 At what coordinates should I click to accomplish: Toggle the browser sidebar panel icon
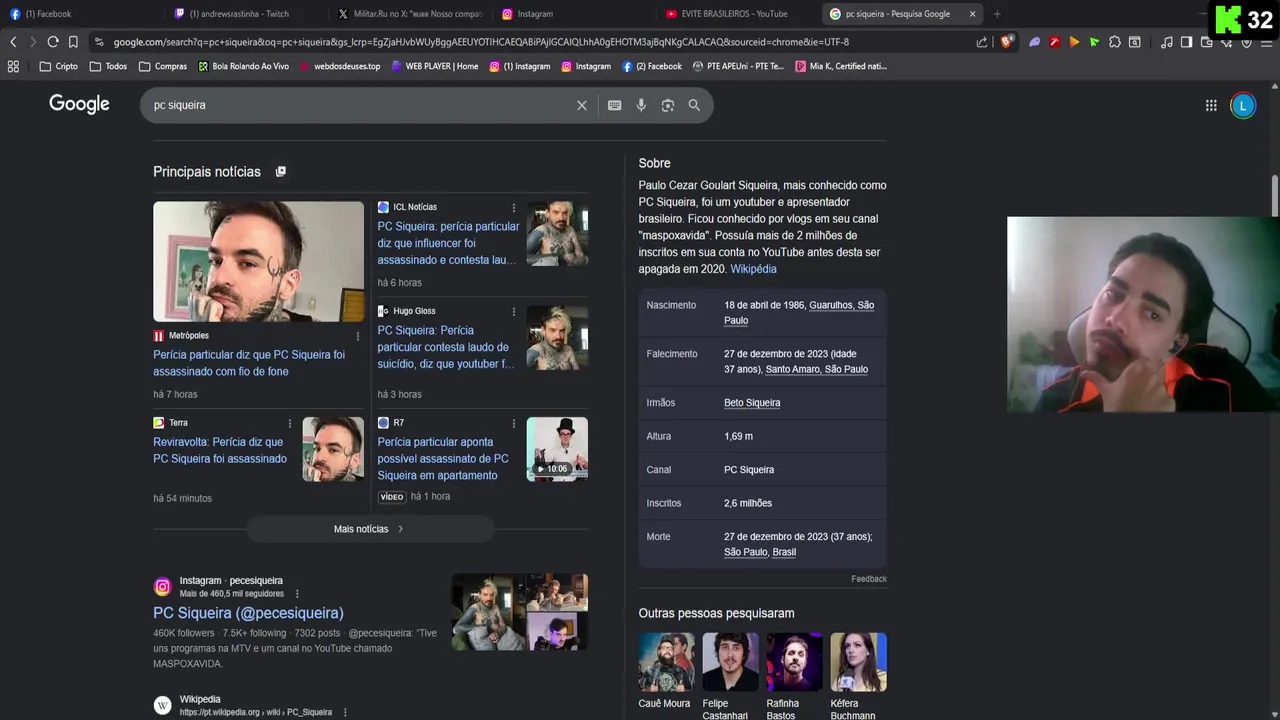tap(1186, 42)
